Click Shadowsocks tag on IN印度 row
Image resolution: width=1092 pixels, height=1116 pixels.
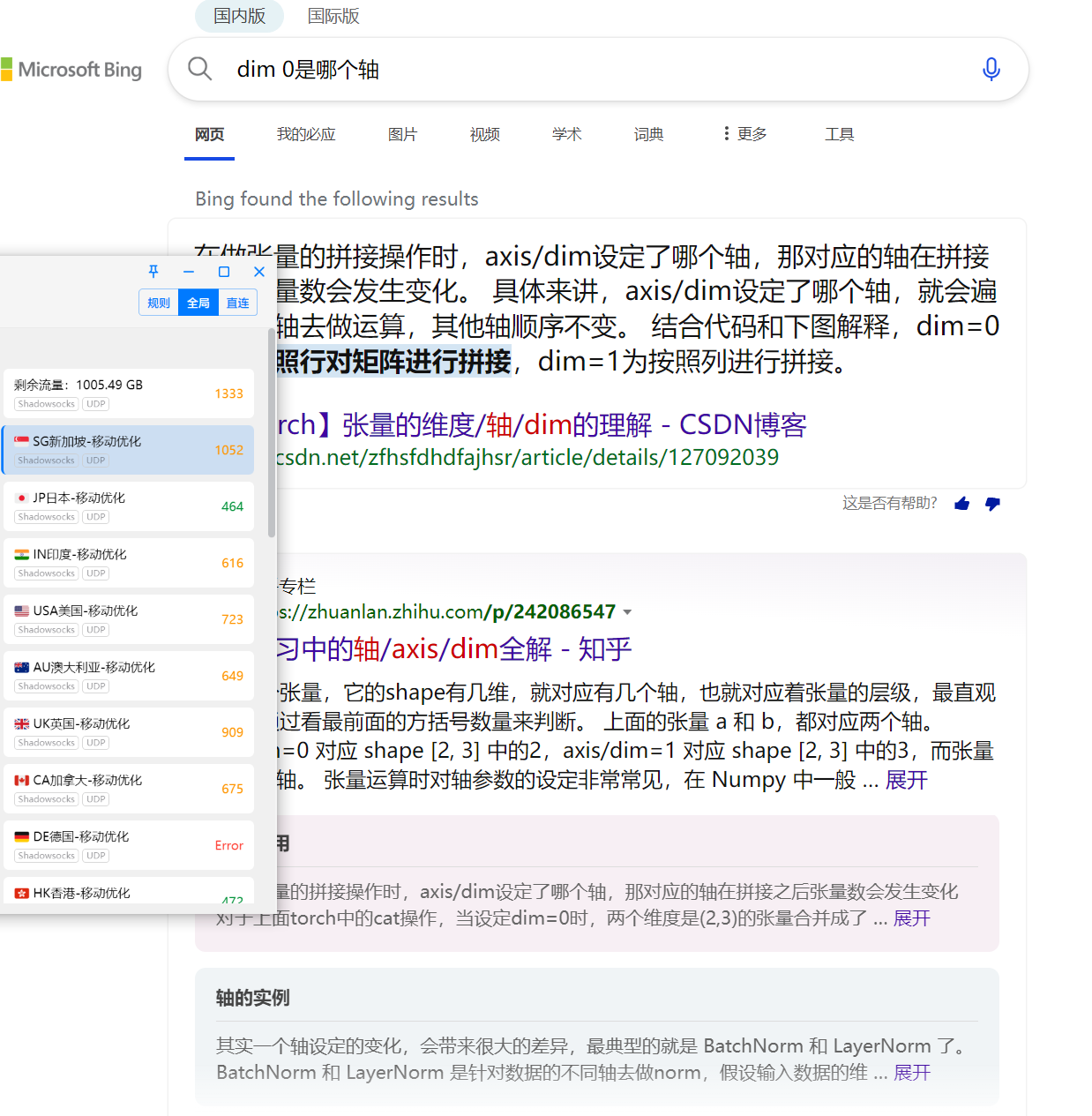[47, 573]
